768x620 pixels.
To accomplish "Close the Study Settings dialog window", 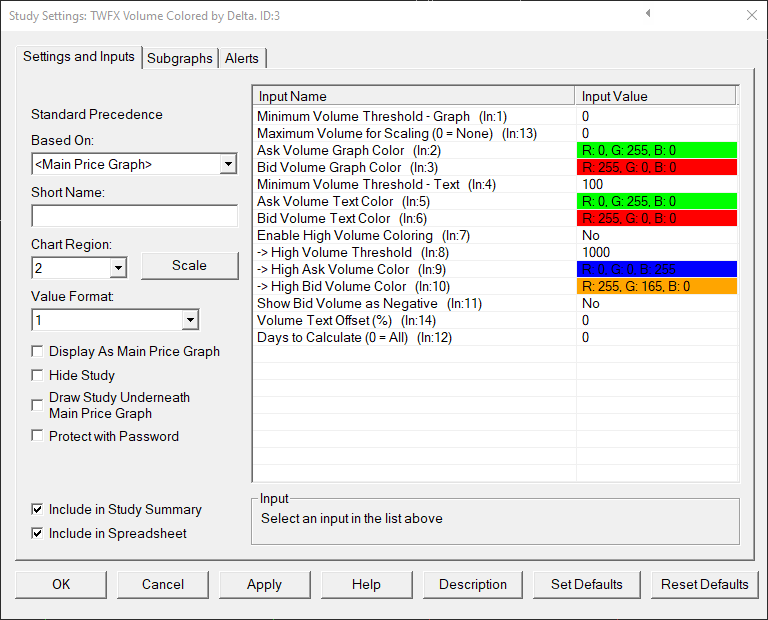I will click(x=751, y=15).
